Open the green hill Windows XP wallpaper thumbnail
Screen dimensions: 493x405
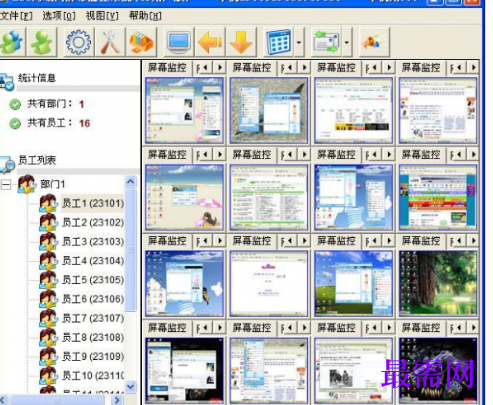353,283
